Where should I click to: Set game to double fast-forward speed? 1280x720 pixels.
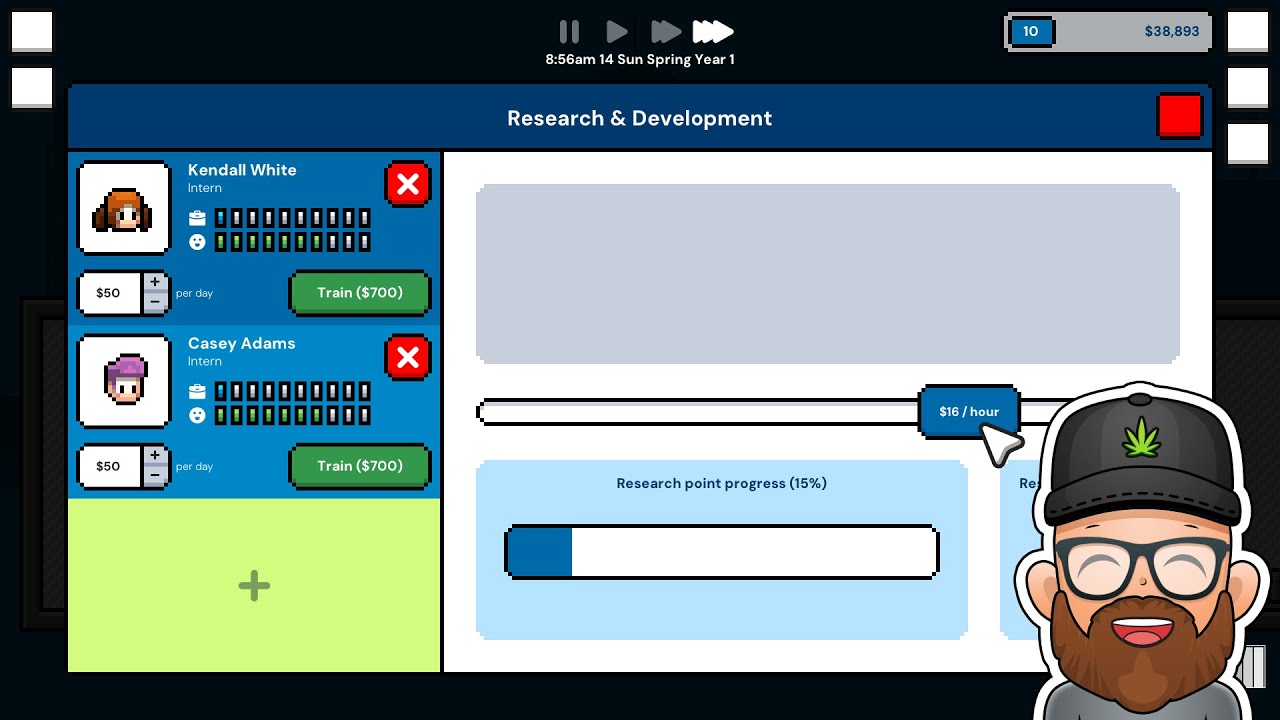coord(665,32)
